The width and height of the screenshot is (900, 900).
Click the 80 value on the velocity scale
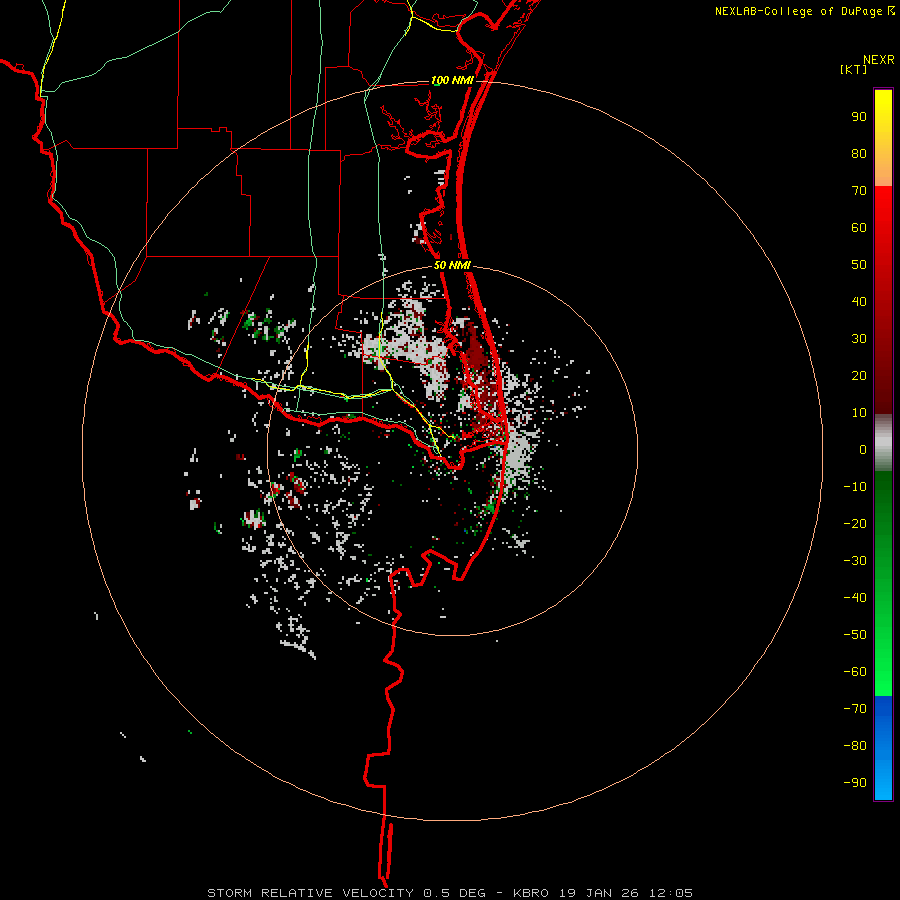(859, 154)
